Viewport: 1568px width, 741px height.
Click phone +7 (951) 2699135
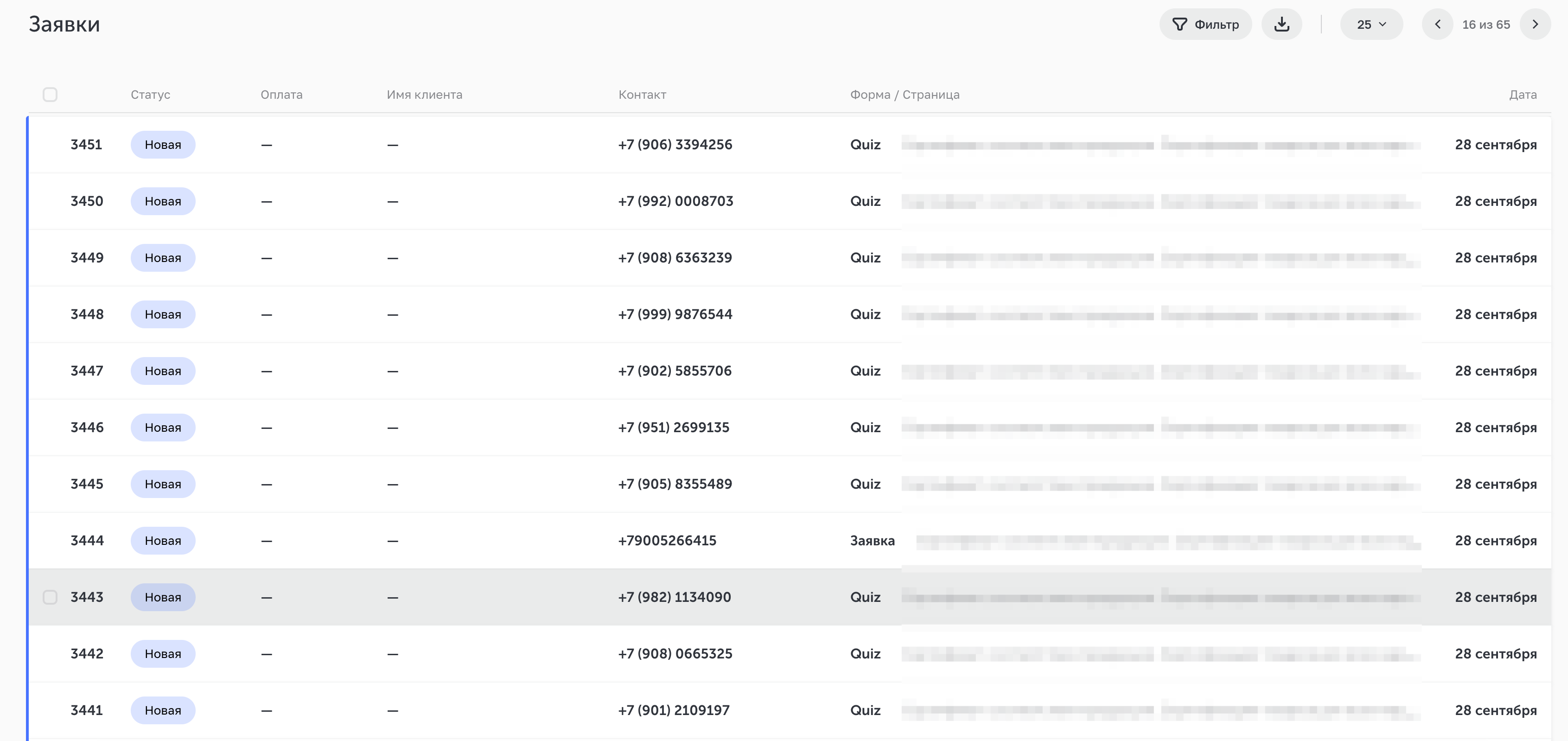click(674, 428)
